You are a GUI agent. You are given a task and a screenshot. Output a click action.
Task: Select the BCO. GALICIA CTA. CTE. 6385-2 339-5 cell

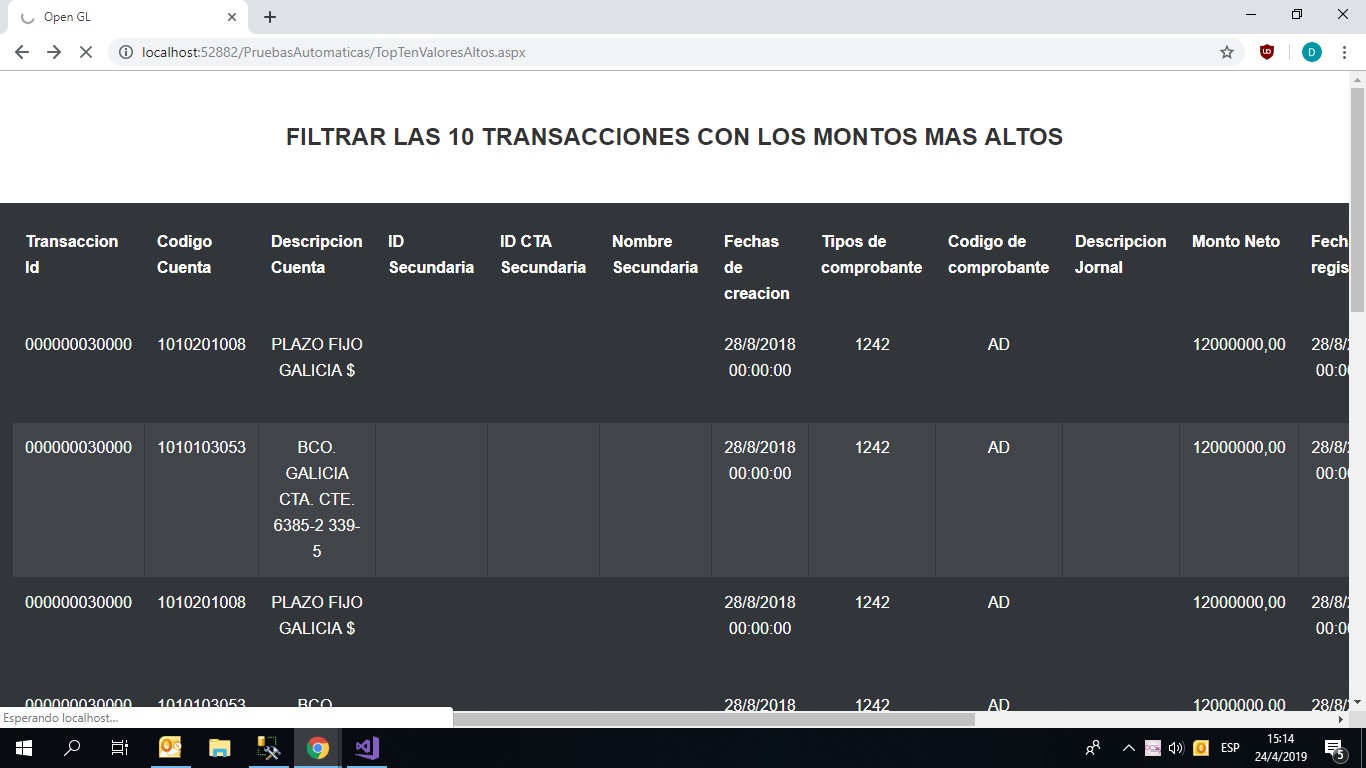point(317,499)
